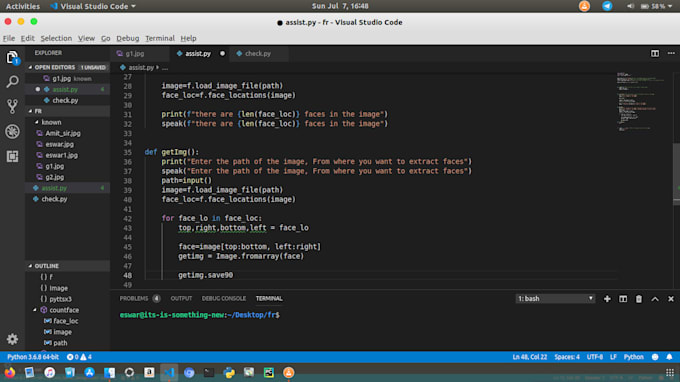
Task: Switch to the Debug Console tab
Action: tap(223, 298)
